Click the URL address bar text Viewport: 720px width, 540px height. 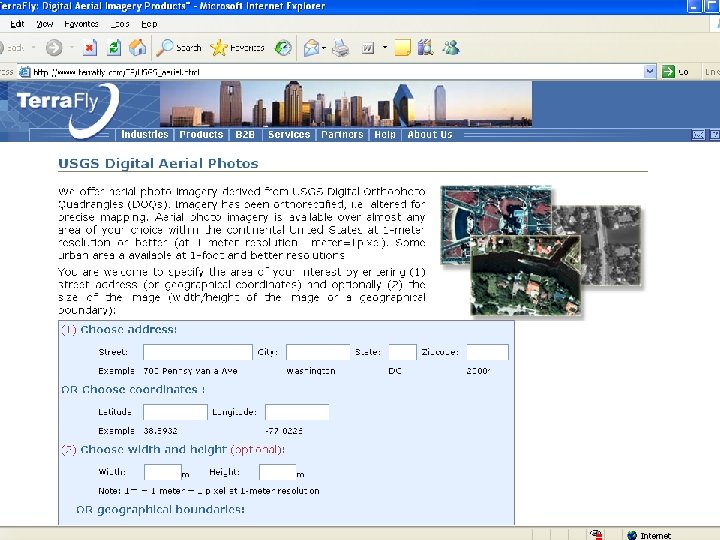(117, 72)
